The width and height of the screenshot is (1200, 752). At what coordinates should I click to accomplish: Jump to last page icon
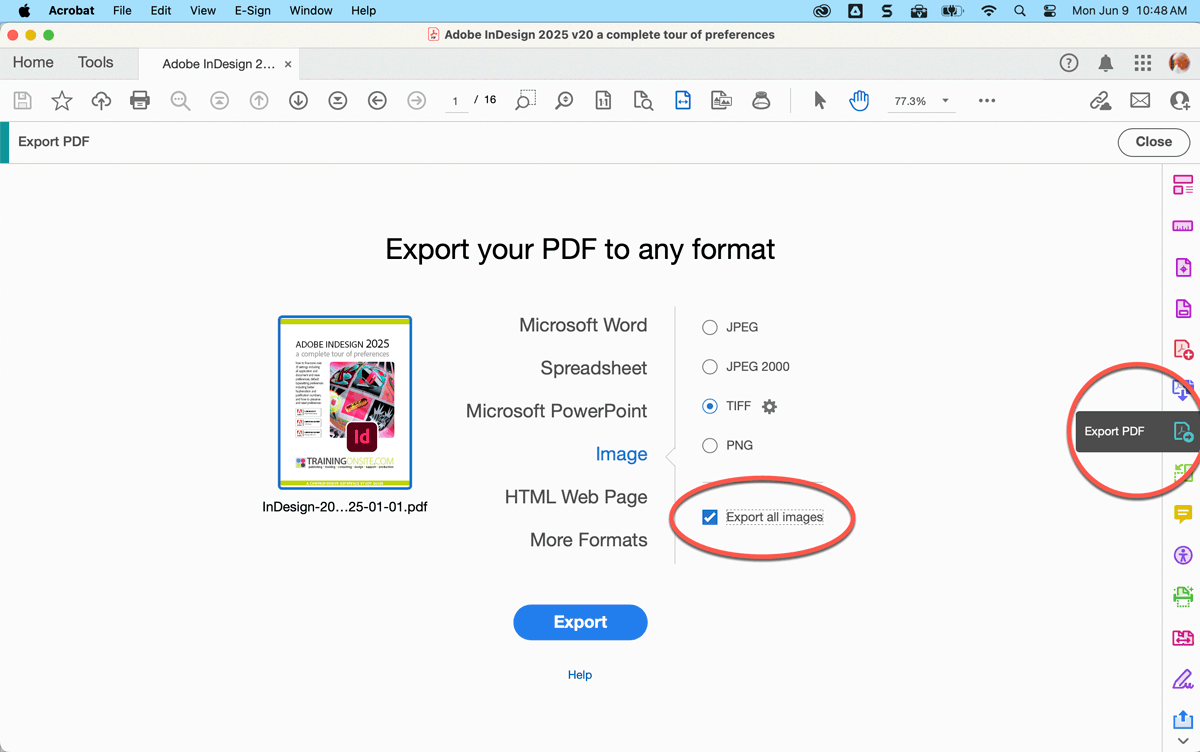[338, 101]
